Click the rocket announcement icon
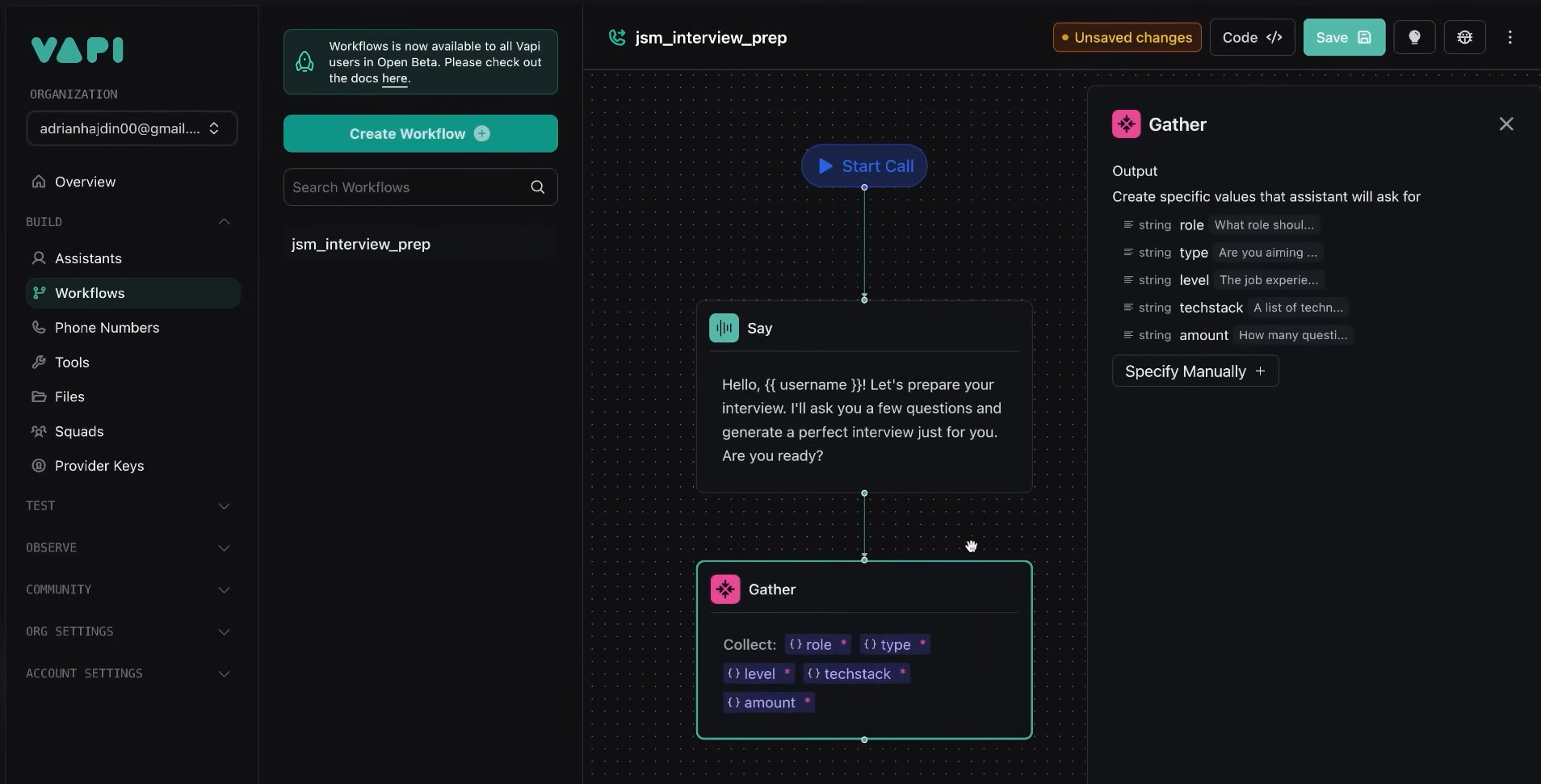This screenshot has height=784, width=1541. pos(304,62)
